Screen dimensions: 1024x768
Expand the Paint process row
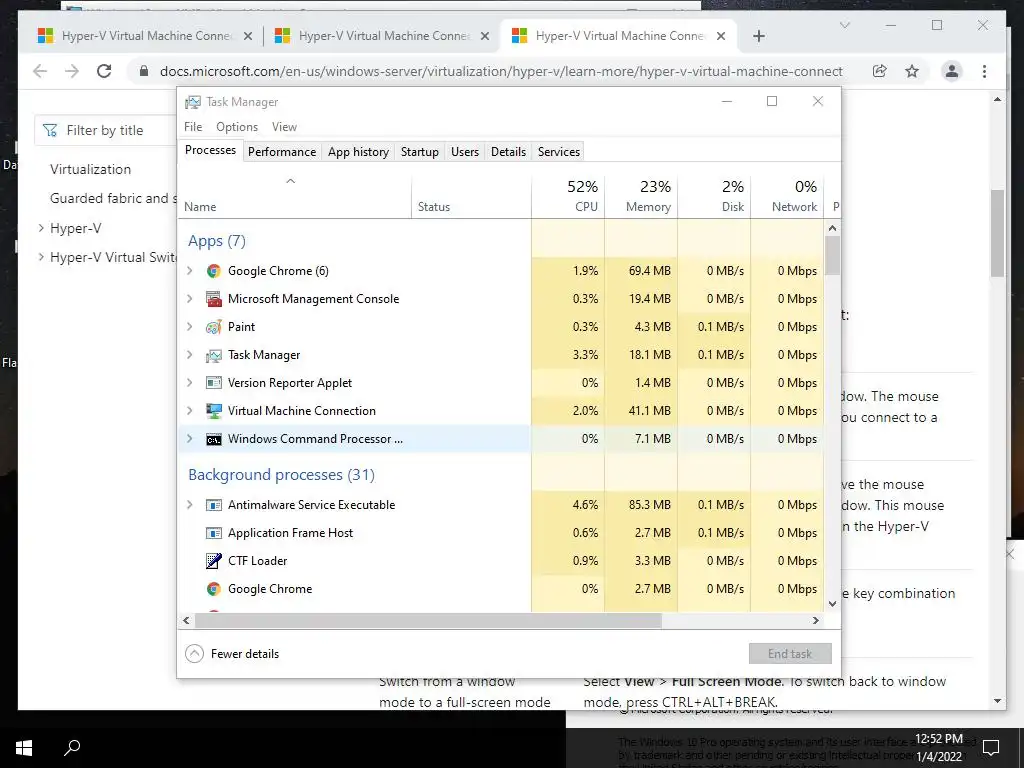coord(189,327)
